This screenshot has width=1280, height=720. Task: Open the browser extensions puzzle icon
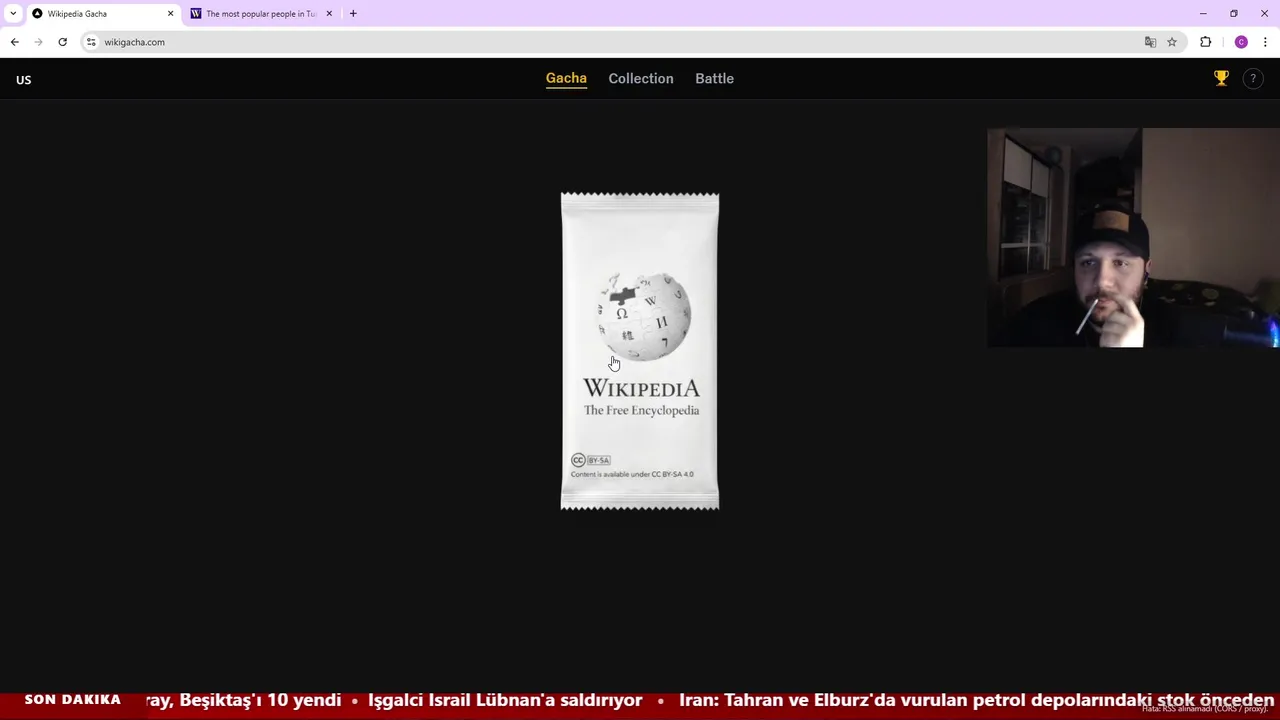pos(1205,42)
